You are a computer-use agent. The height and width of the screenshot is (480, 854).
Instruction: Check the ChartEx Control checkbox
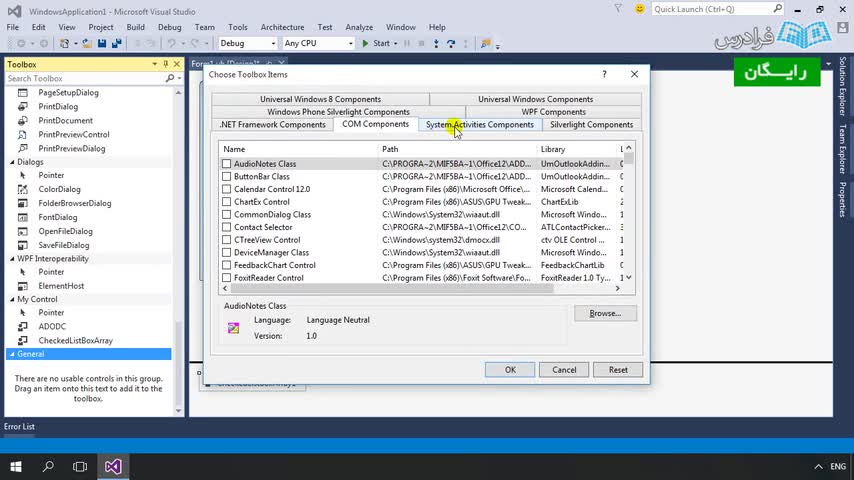click(227, 202)
